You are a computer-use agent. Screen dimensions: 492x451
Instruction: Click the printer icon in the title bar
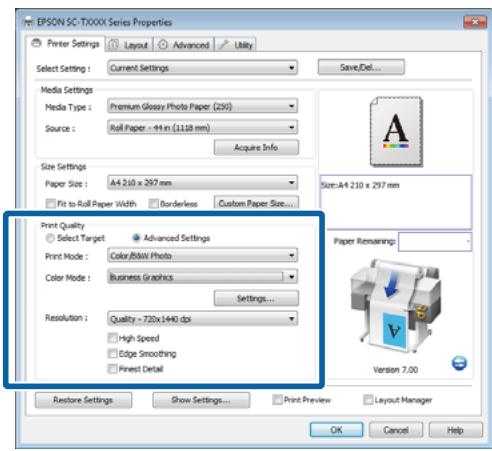(29, 22)
